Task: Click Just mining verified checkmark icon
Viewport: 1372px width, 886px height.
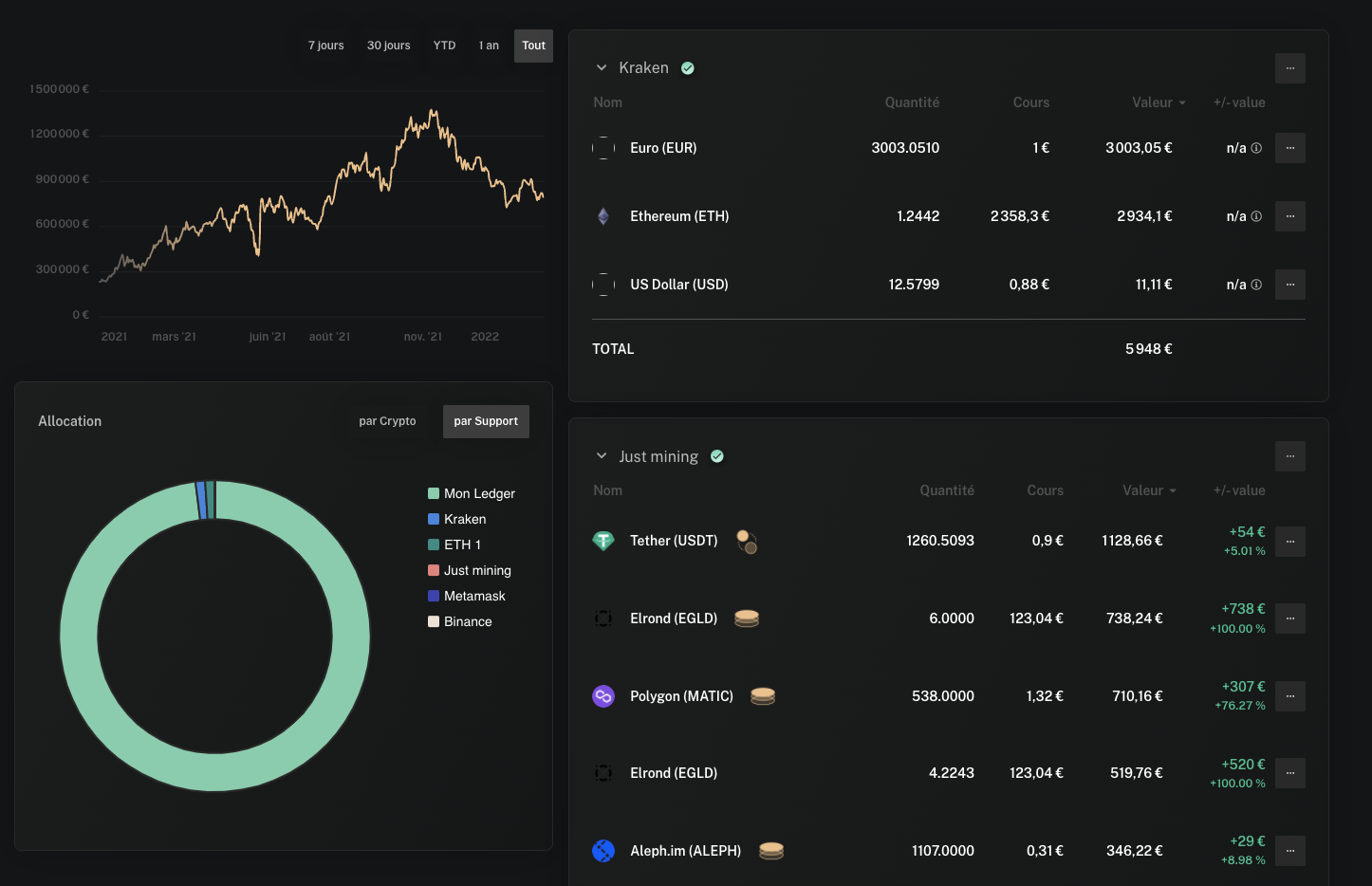Action: pos(717,456)
